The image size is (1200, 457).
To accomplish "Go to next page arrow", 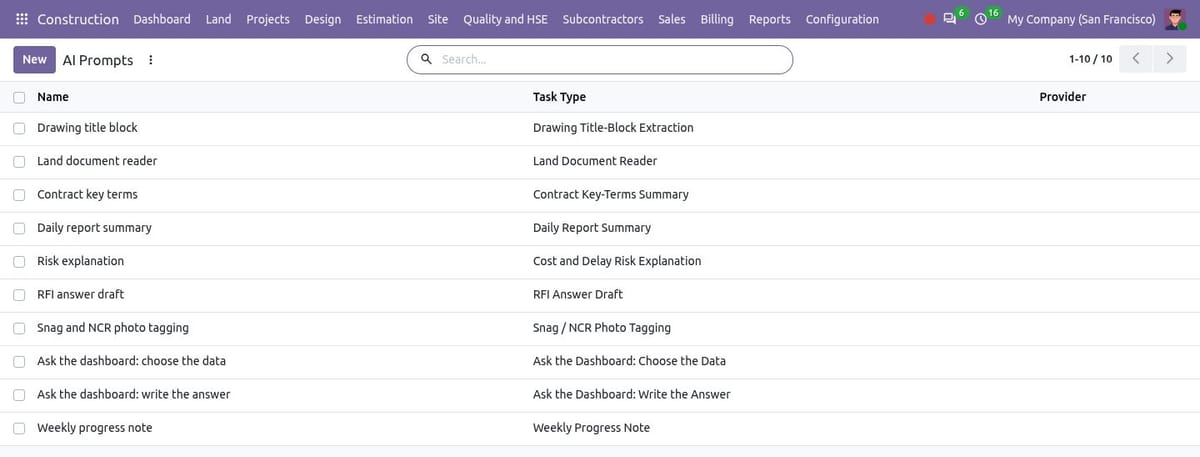I will click(1169, 59).
